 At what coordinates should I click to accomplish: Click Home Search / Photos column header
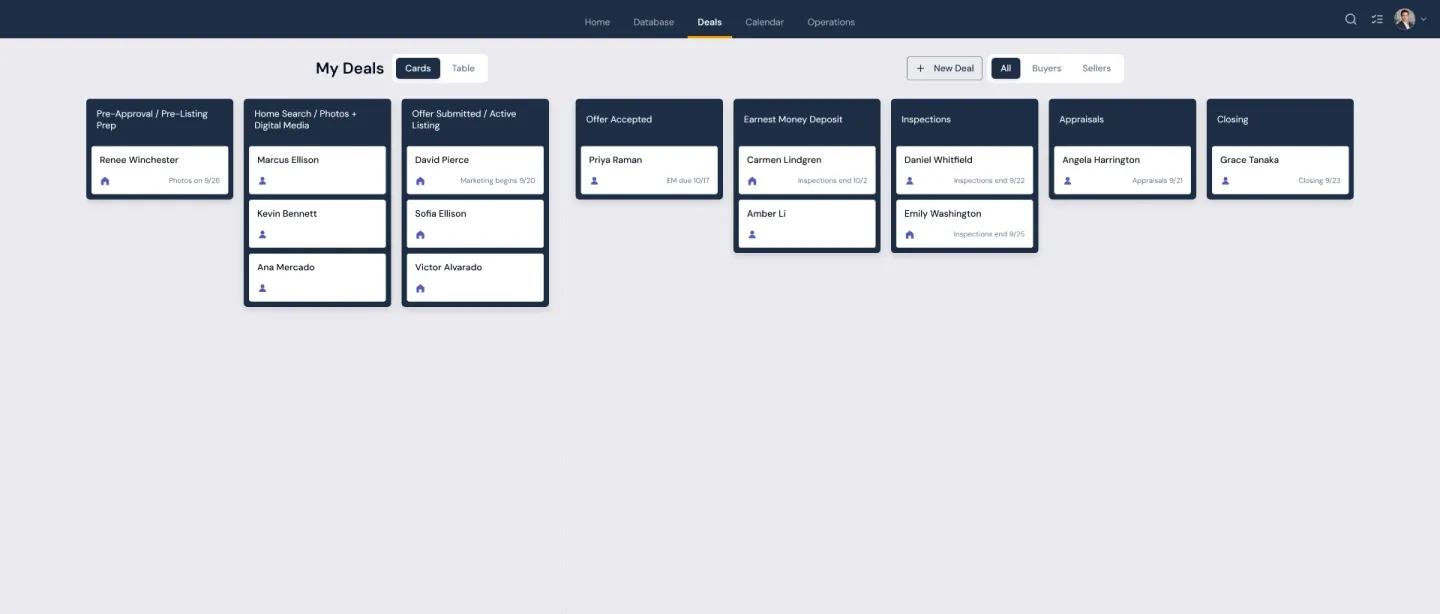click(x=317, y=120)
